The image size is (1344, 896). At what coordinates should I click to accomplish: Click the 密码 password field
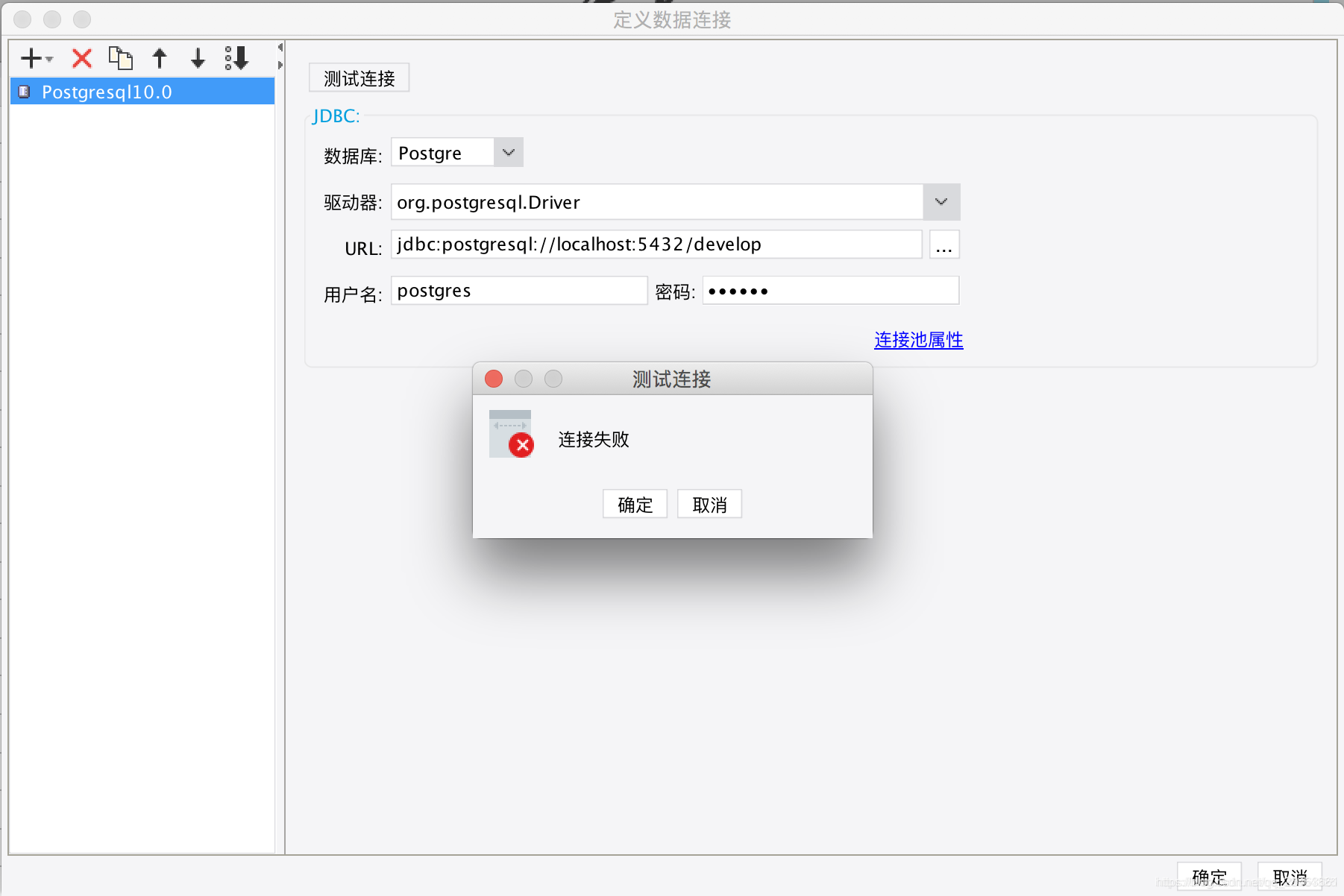point(830,290)
